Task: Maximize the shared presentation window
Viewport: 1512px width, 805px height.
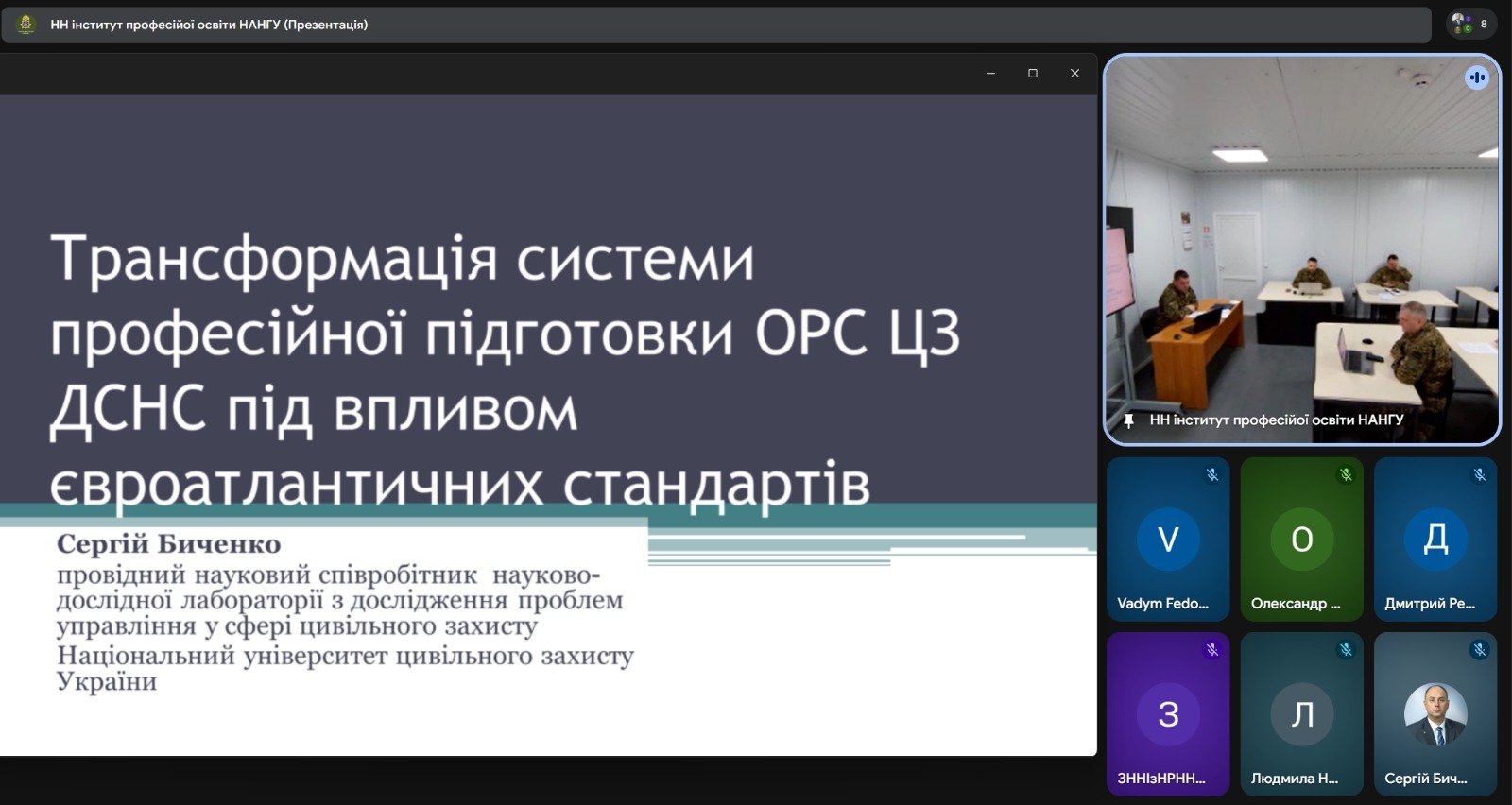Action: [x=1033, y=74]
